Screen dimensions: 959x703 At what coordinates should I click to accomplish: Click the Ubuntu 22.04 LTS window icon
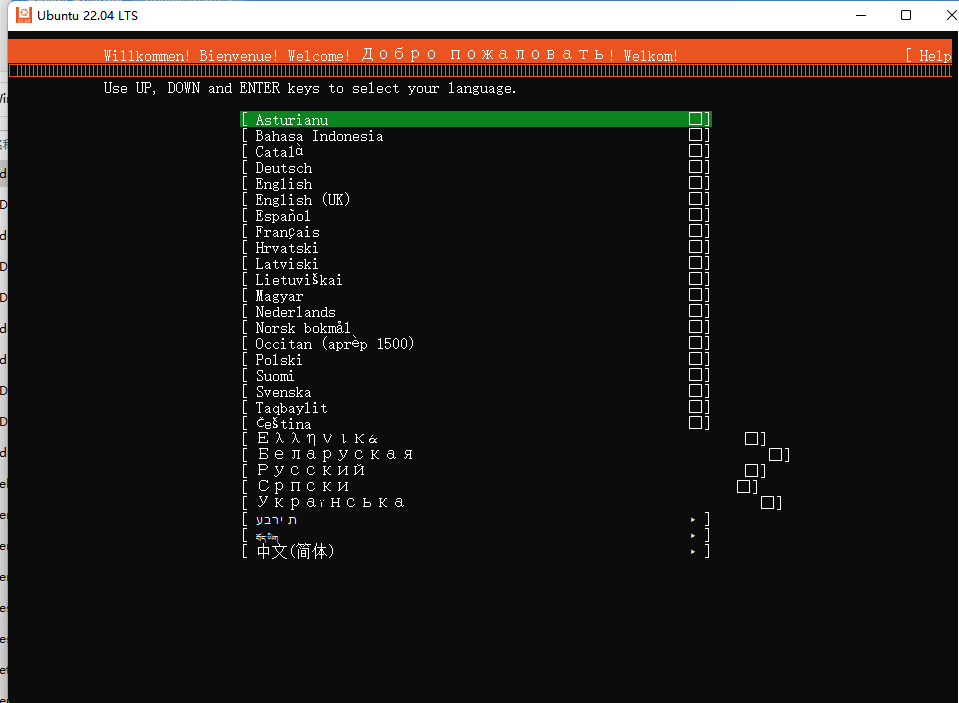click(x=24, y=15)
